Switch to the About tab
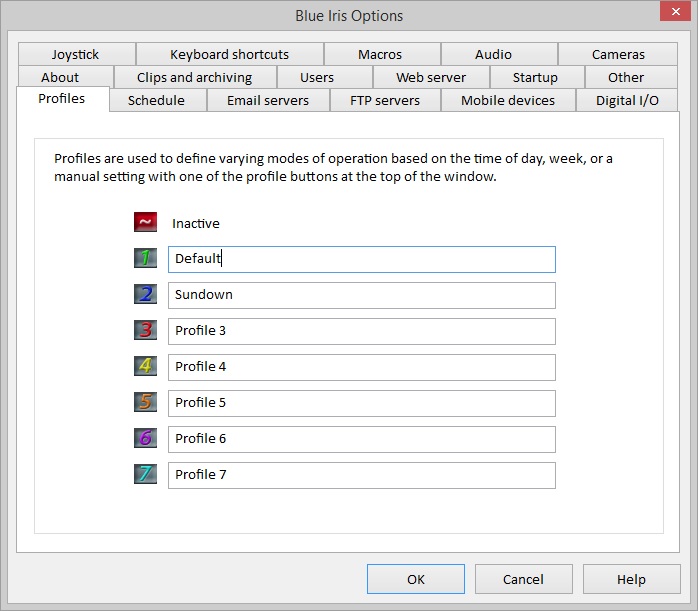The width and height of the screenshot is (698, 611). [x=66, y=77]
